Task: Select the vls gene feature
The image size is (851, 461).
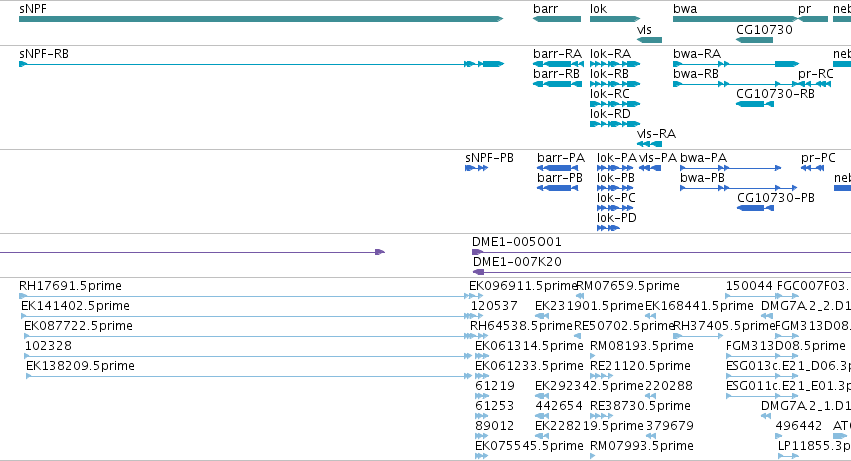Action: click(x=649, y=40)
